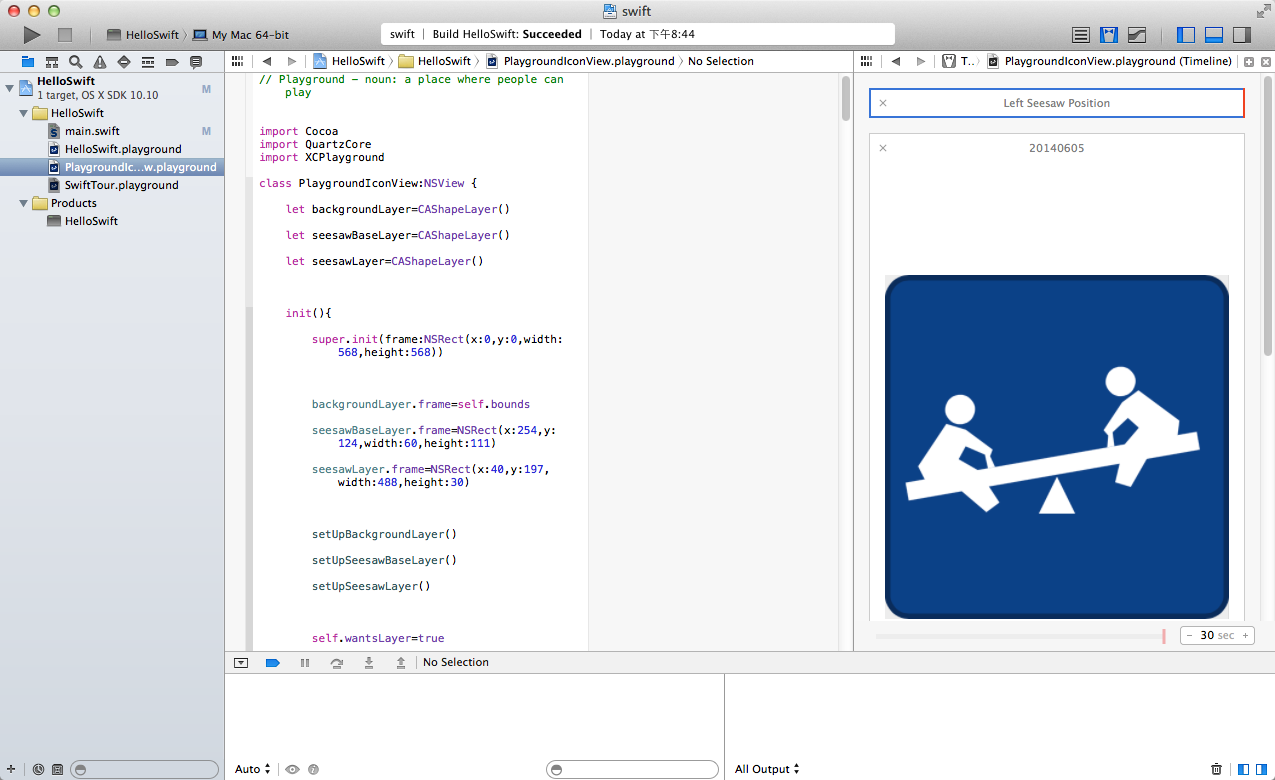The width and height of the screenshot is (1275, 780).
Task: Click the variables view filter field
Action: (x=632, y=769)
